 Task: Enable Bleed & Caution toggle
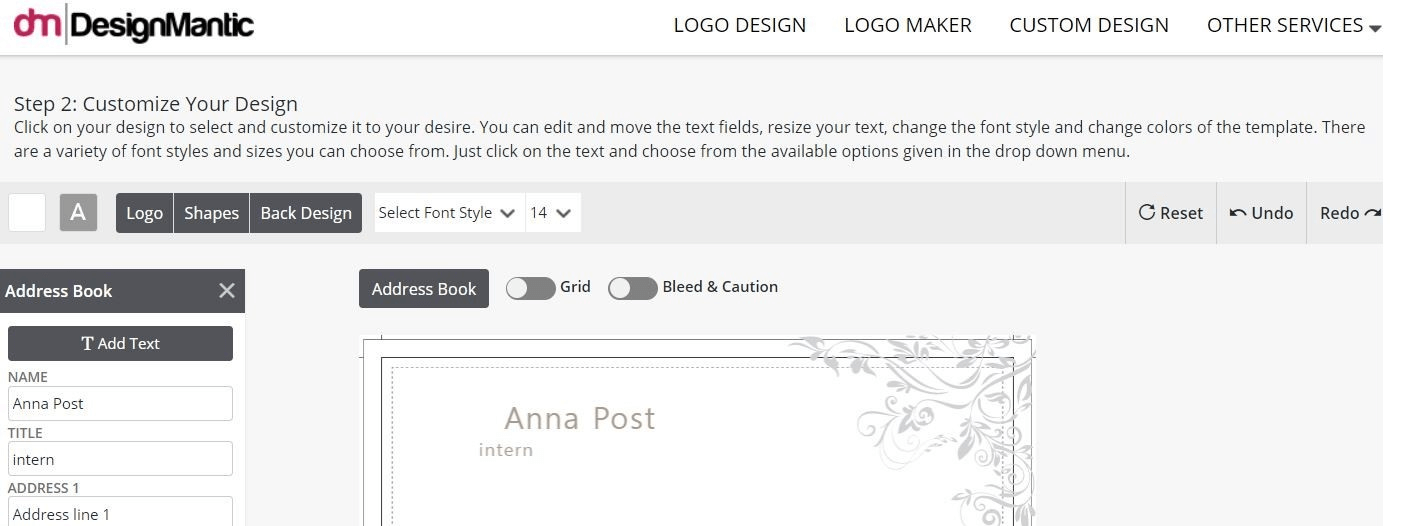(x=632, y=288)
